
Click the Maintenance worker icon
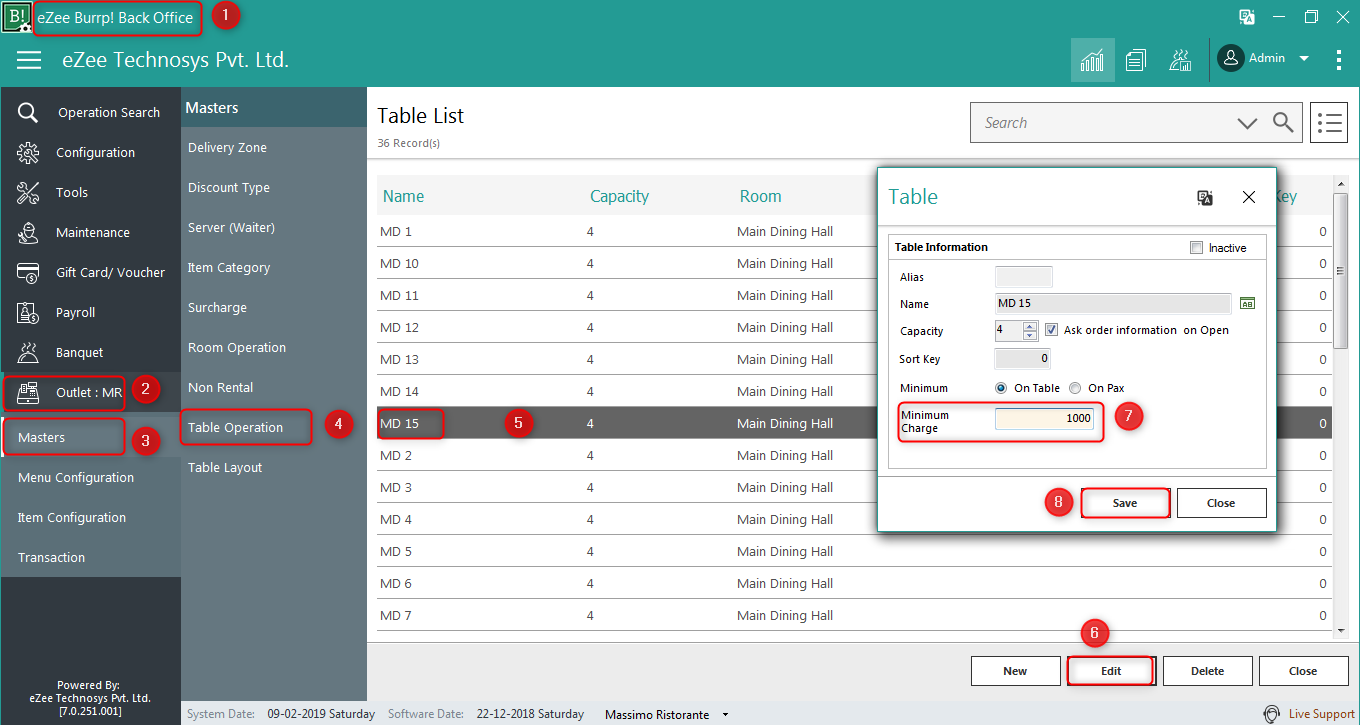pos(28,232)
